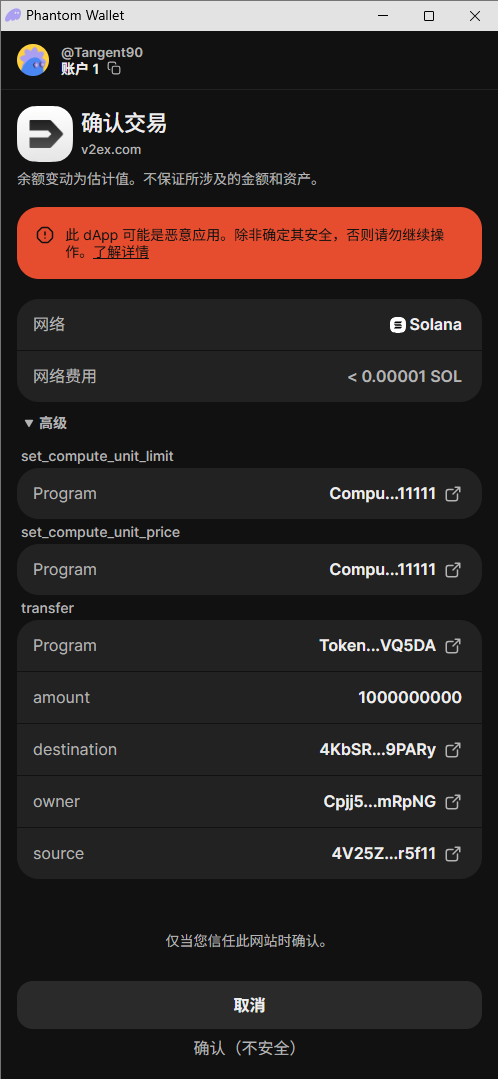Open external link for set_compute_unit_price Program
This screenshot has height=1079, width=498.
click(453, 570)
